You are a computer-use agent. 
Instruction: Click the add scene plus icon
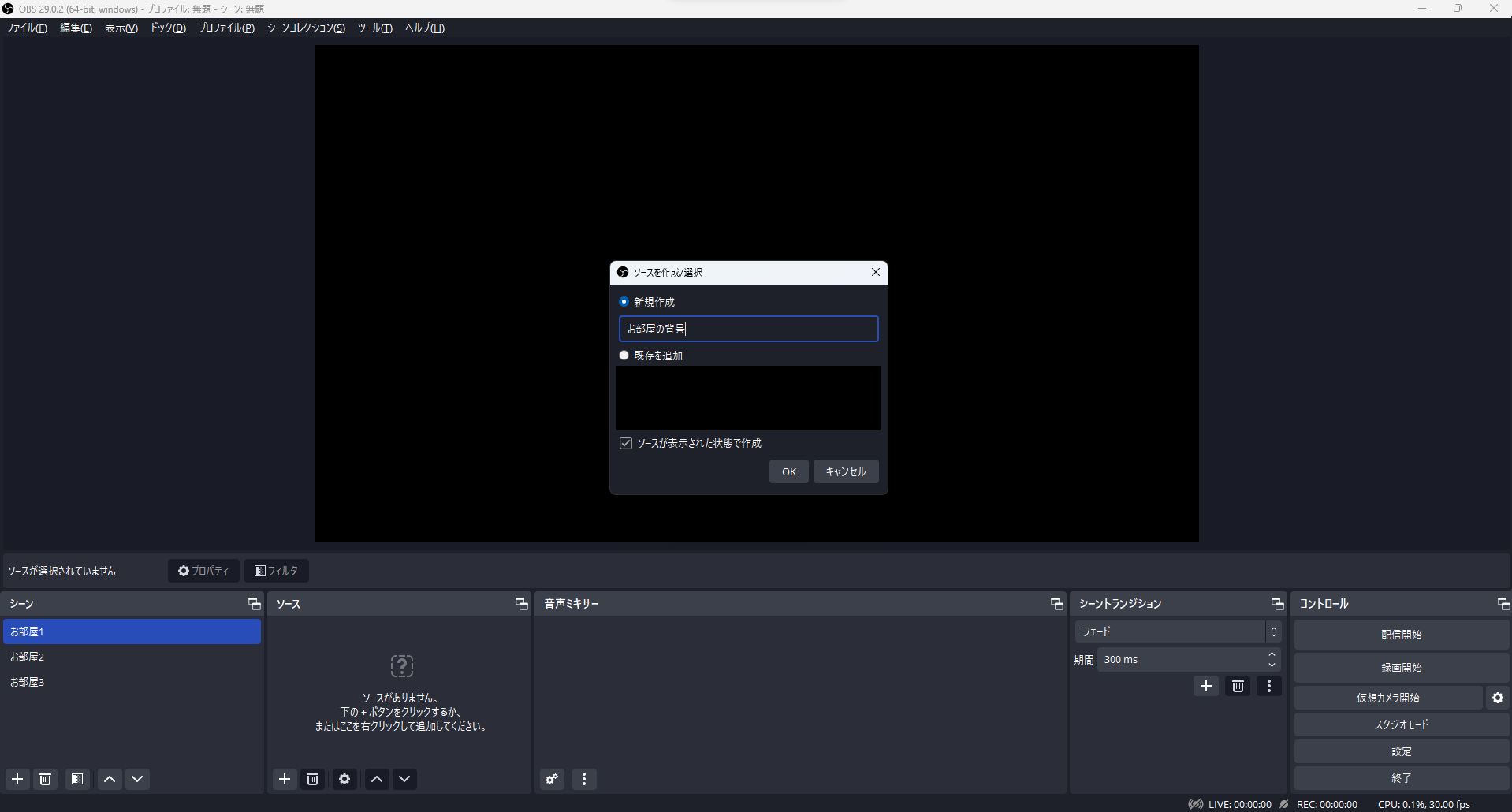(x=17, y=779)
